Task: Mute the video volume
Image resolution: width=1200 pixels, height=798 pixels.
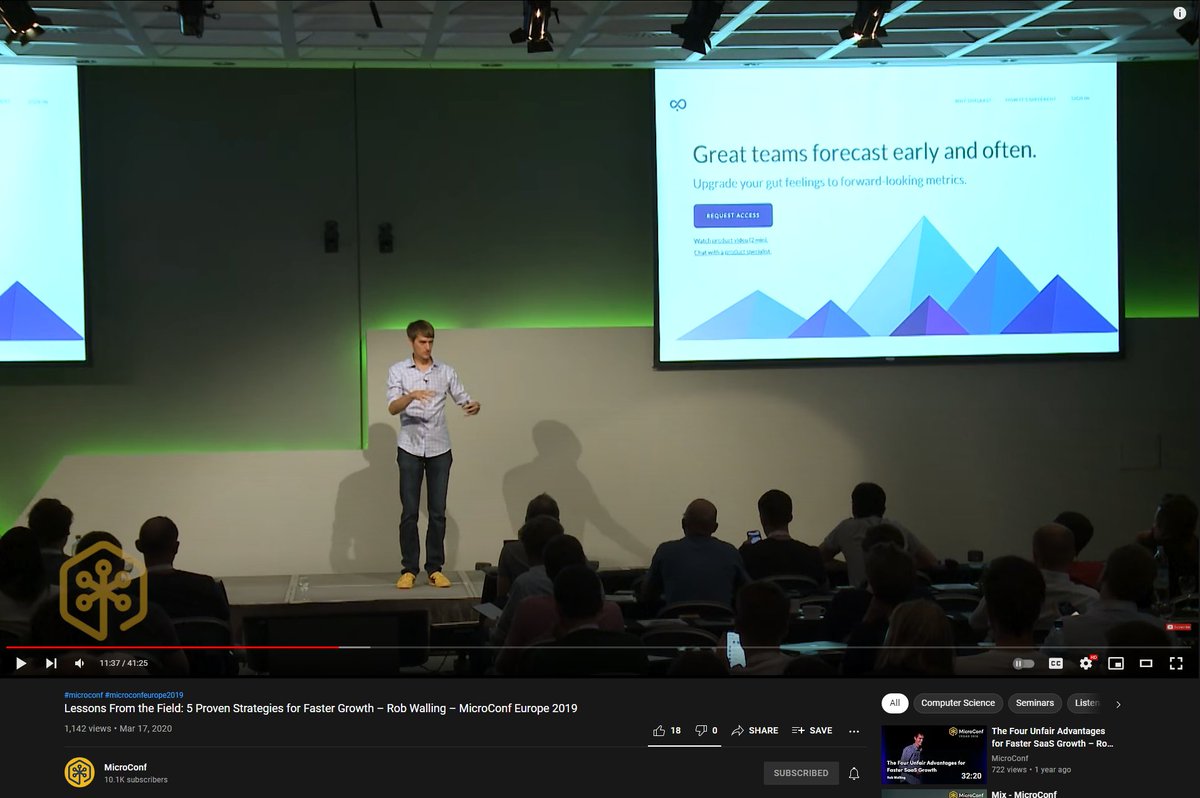Action: tap(80, 663)
